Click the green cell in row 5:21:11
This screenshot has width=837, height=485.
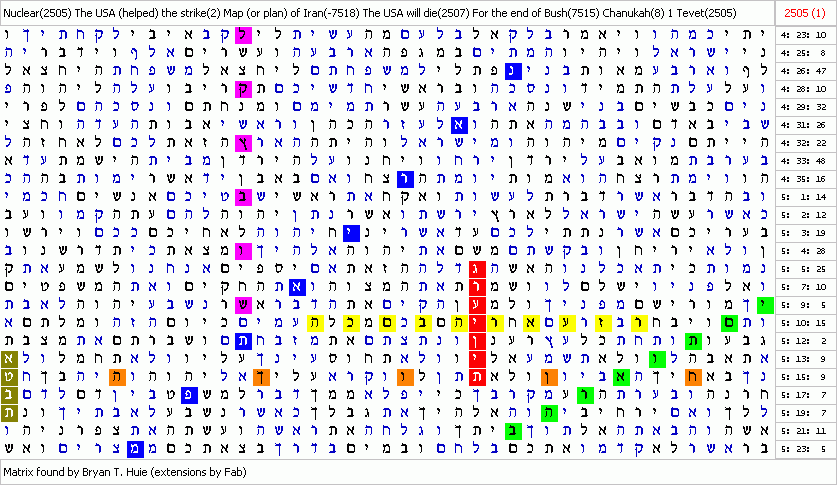[513, 431]
